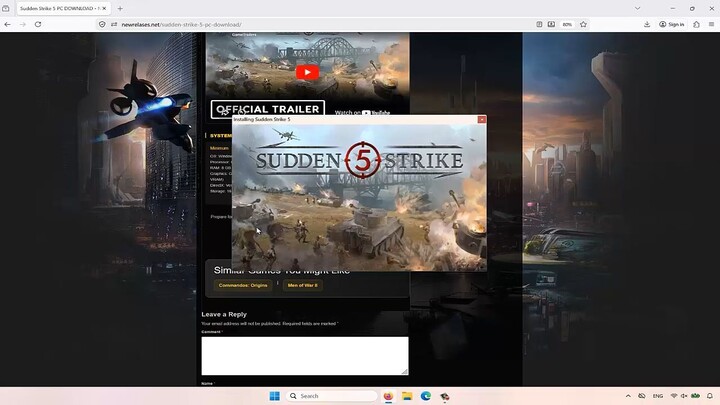Open the battery status tray icon

[x=696, y=396]
